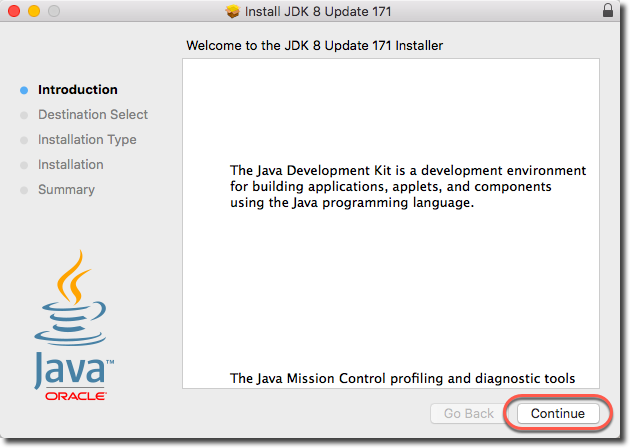
Task: Click the 'Welcome to the JDK 8 Update 171 Installer' heading
Action: pyautogui.click(x=315, y=45)
